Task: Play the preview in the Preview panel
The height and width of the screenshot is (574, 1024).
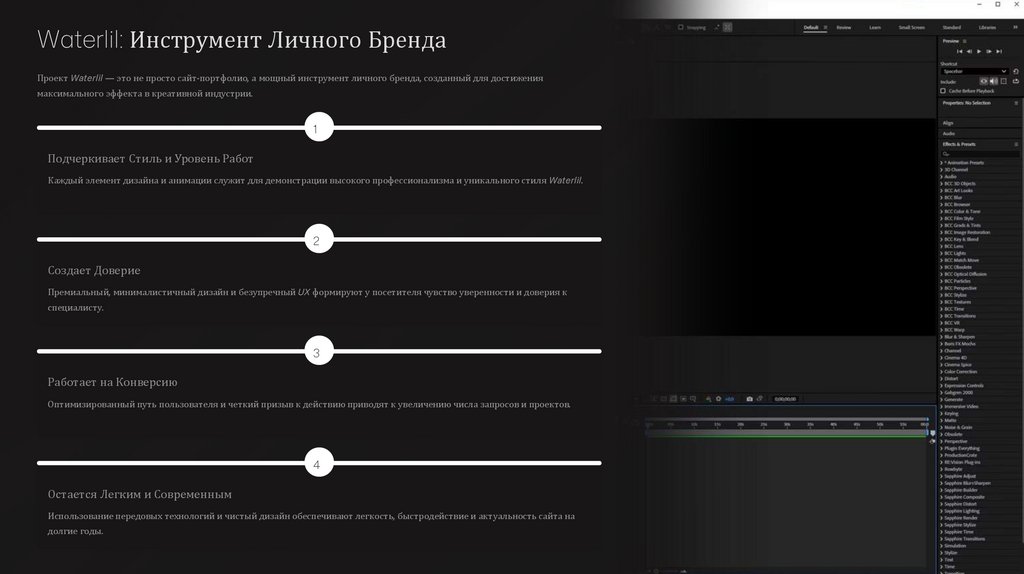Action: (x=979, y=51)
